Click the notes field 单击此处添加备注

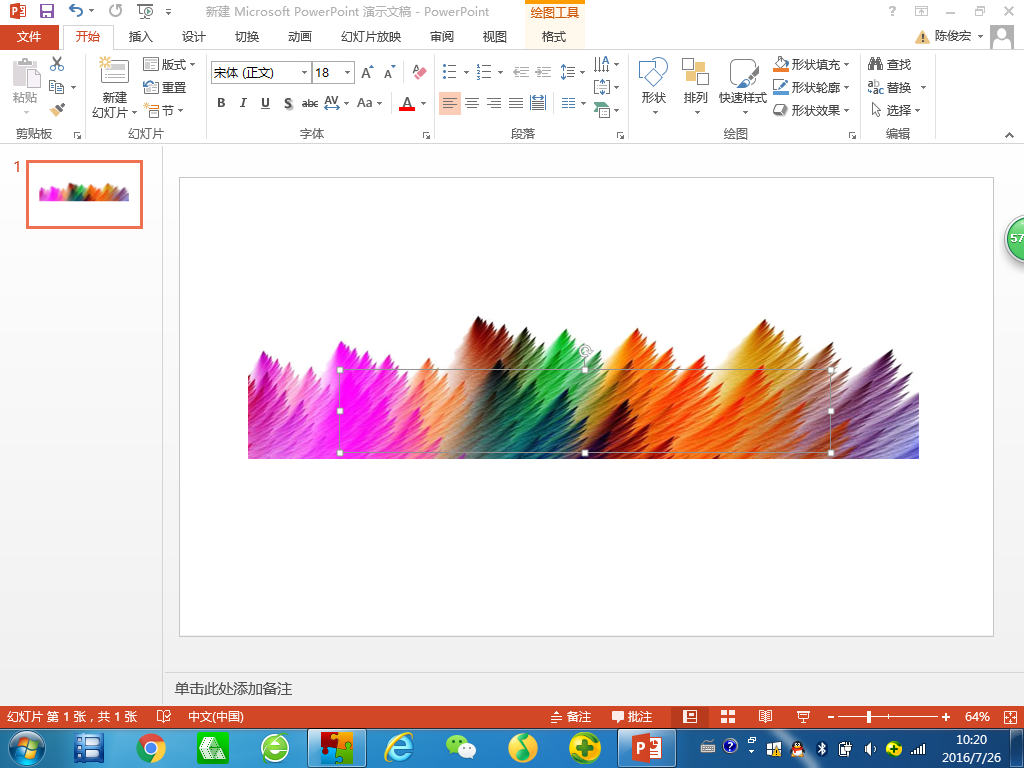coord(233,688)
